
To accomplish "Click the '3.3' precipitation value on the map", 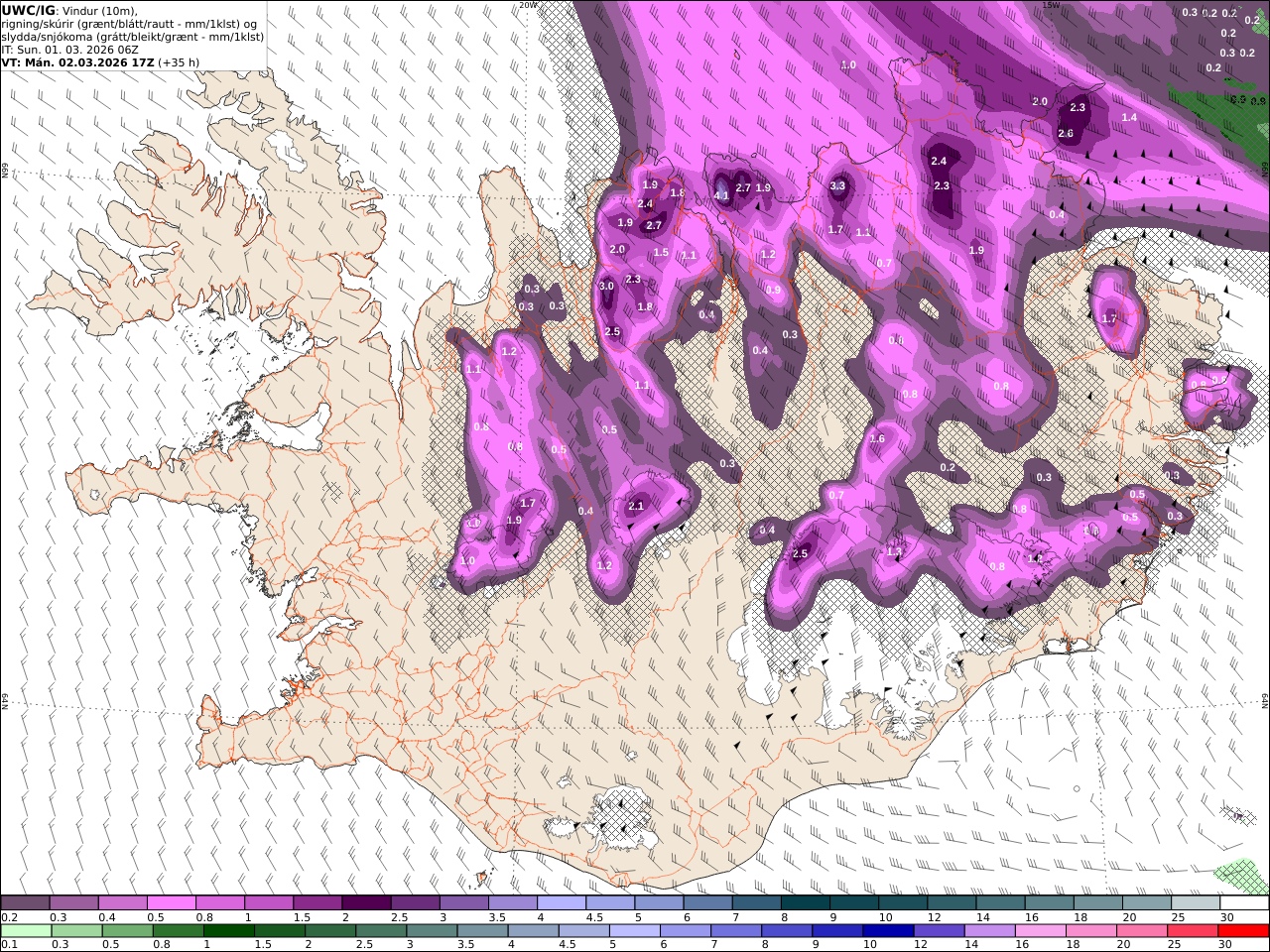I will pos(837,185).
